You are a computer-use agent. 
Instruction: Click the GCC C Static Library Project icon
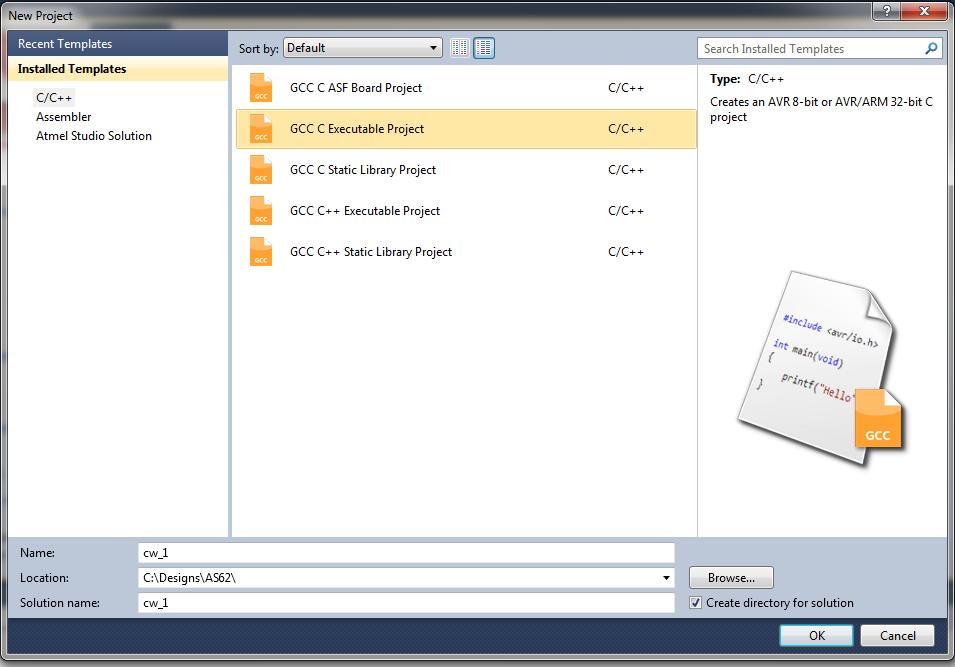tap(261, 169)
